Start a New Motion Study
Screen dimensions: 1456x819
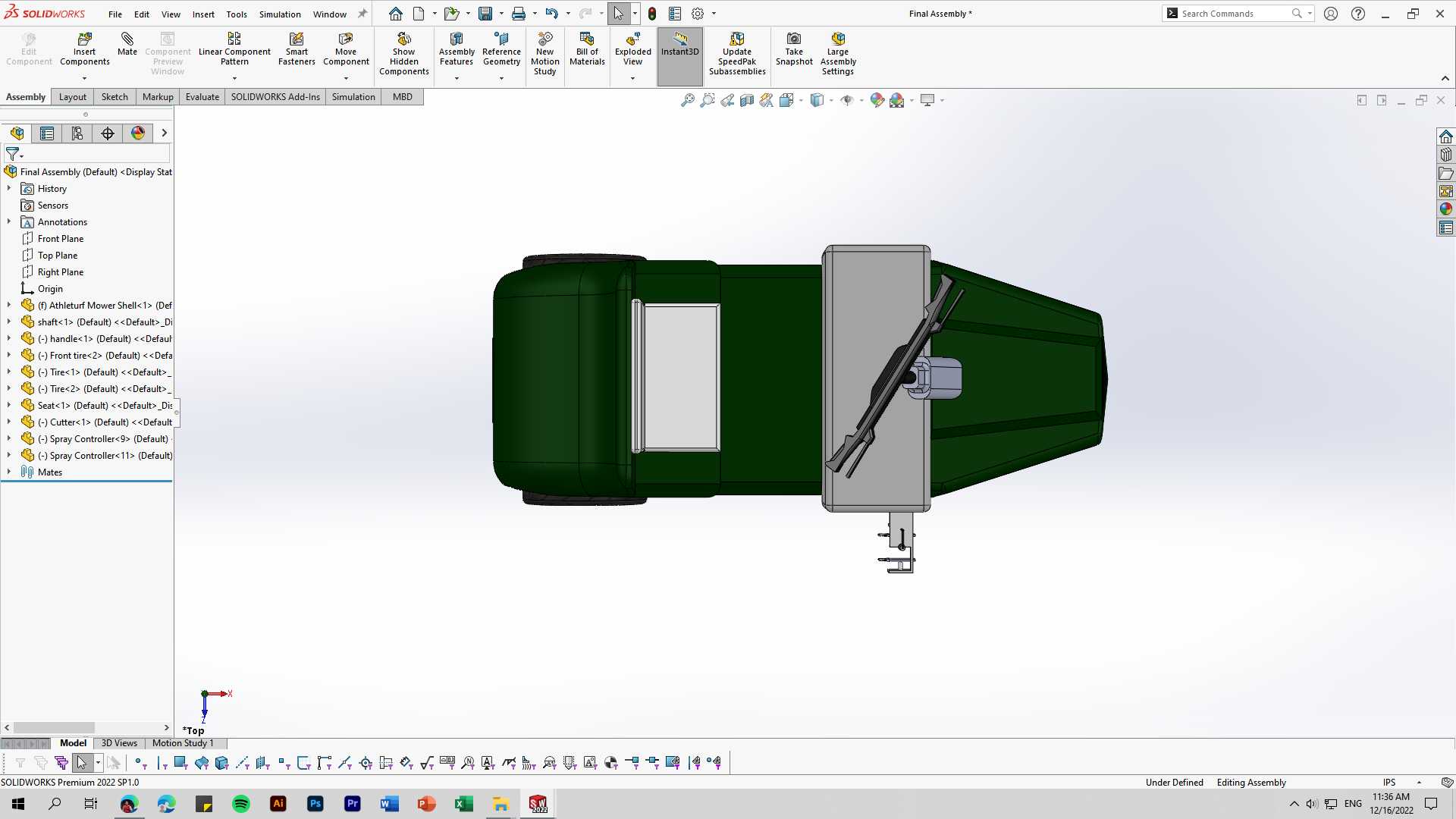pyautogui.click(x=544, y=53)
